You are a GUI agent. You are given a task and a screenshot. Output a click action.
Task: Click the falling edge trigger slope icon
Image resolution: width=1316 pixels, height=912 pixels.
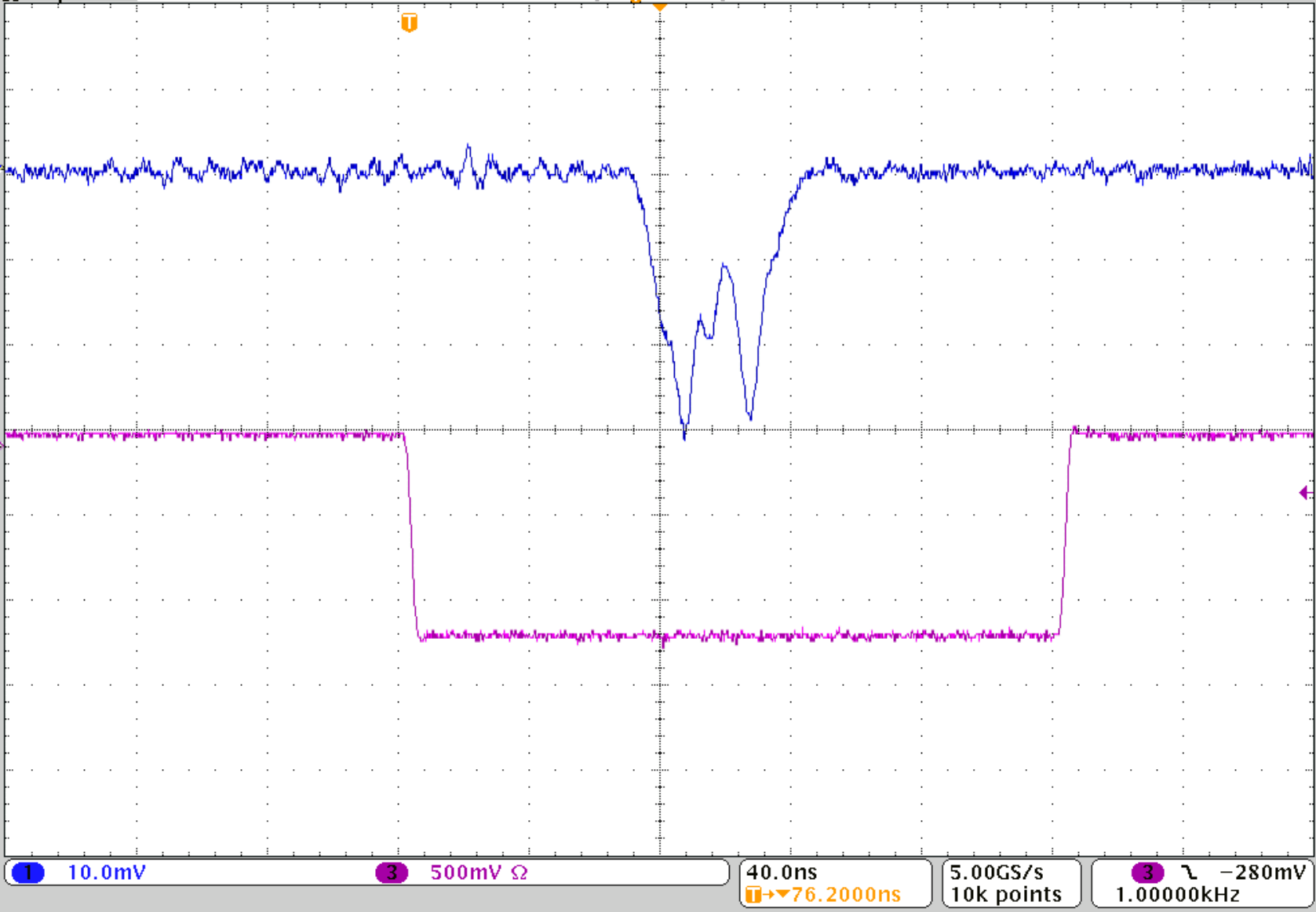click(x=1190, y=872)
